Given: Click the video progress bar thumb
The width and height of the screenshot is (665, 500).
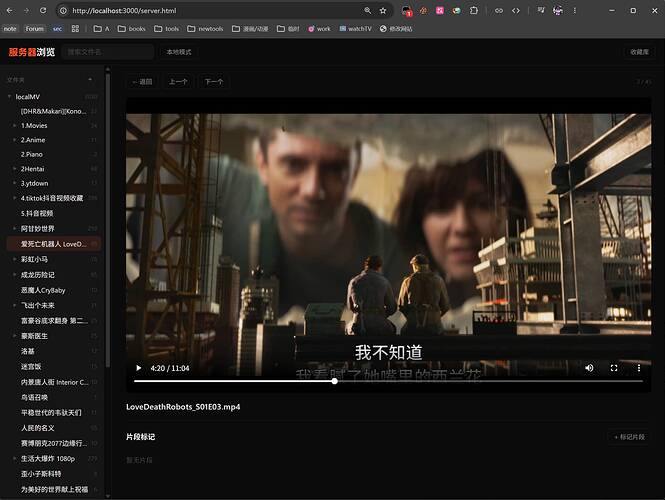Looking at the screenshot, I should click(x=335, y=381).
